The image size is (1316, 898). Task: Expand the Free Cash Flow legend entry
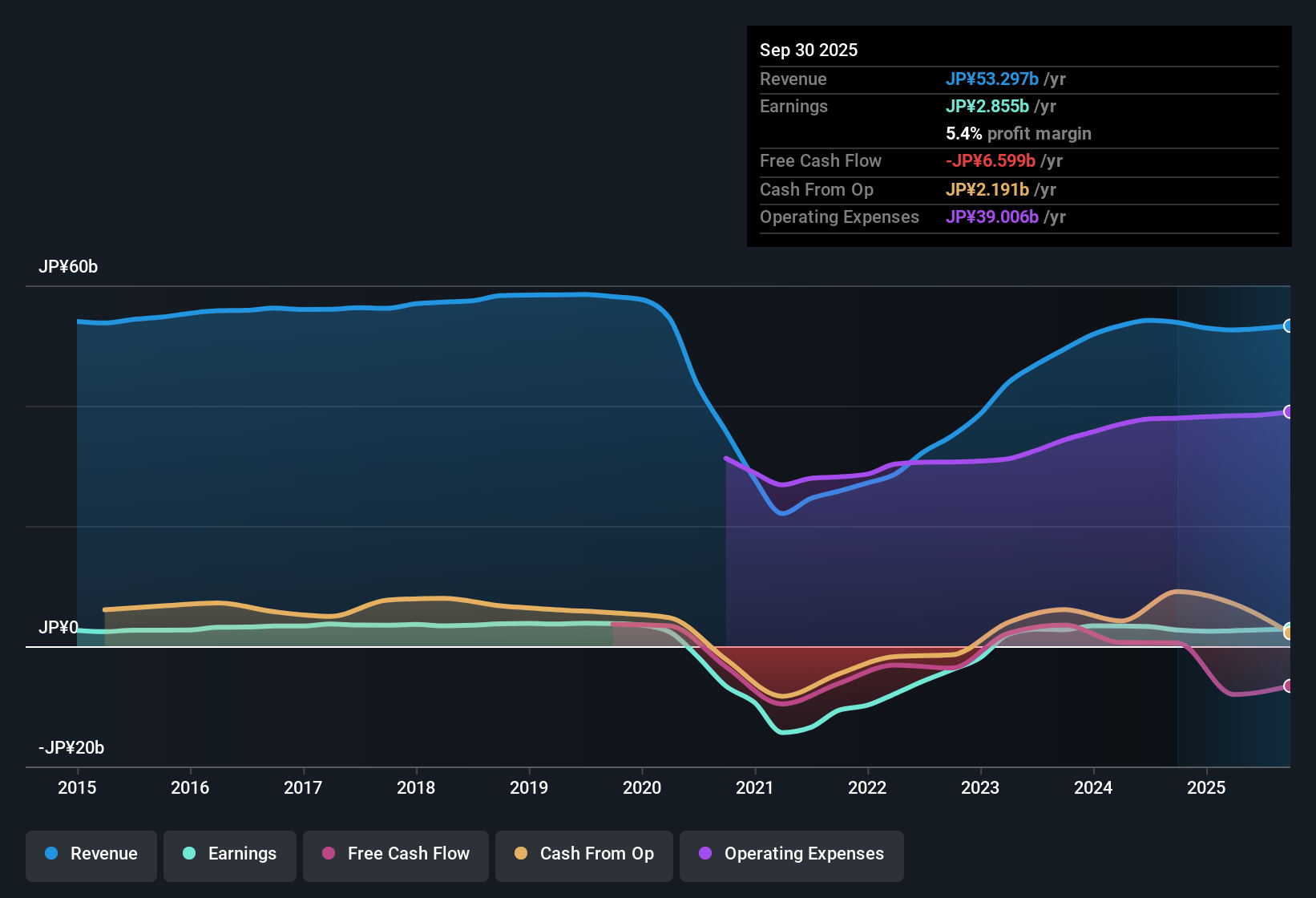click(395, 854)
